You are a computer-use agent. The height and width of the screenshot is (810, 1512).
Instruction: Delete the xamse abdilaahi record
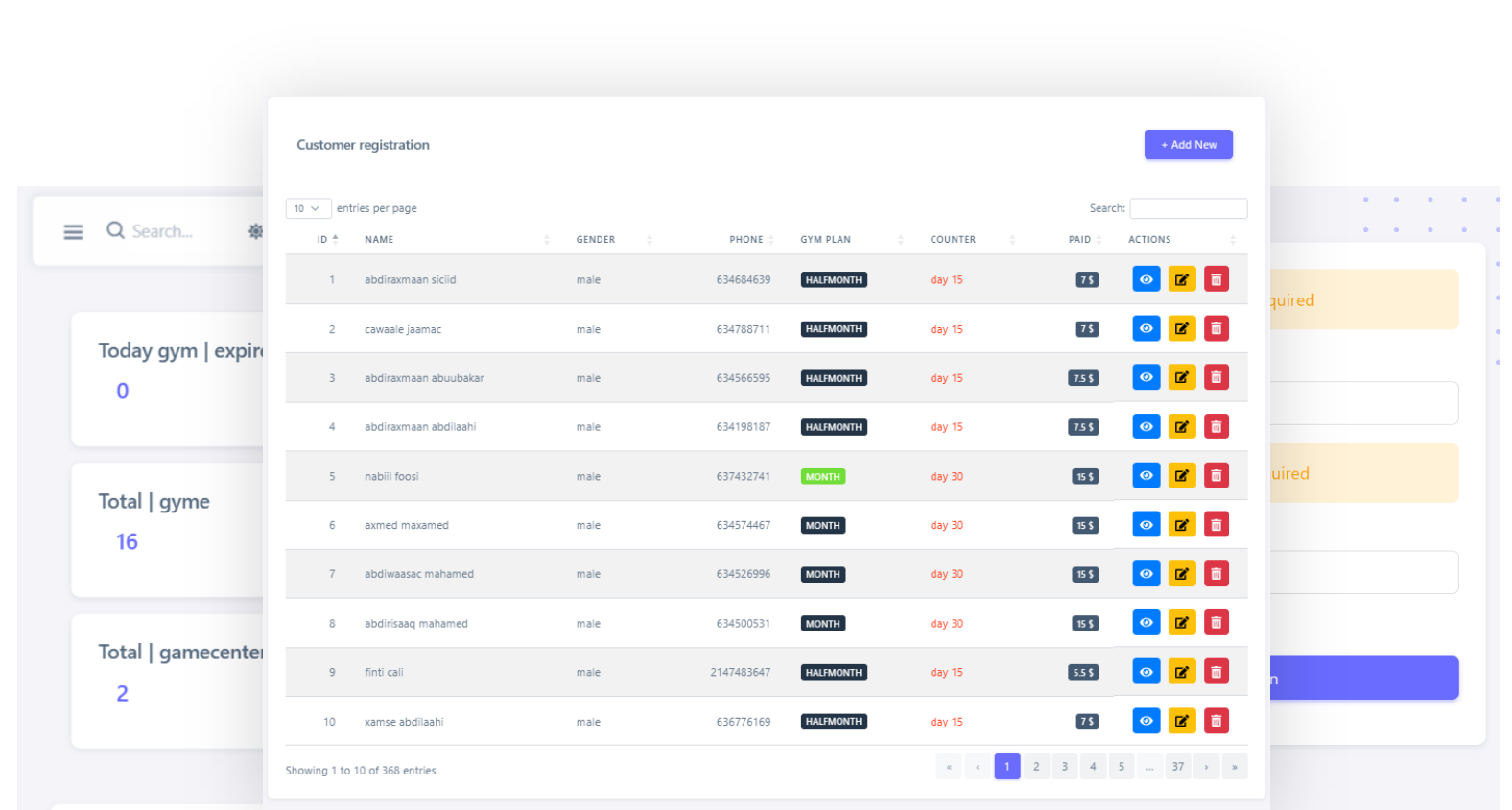click(1217, 721)
